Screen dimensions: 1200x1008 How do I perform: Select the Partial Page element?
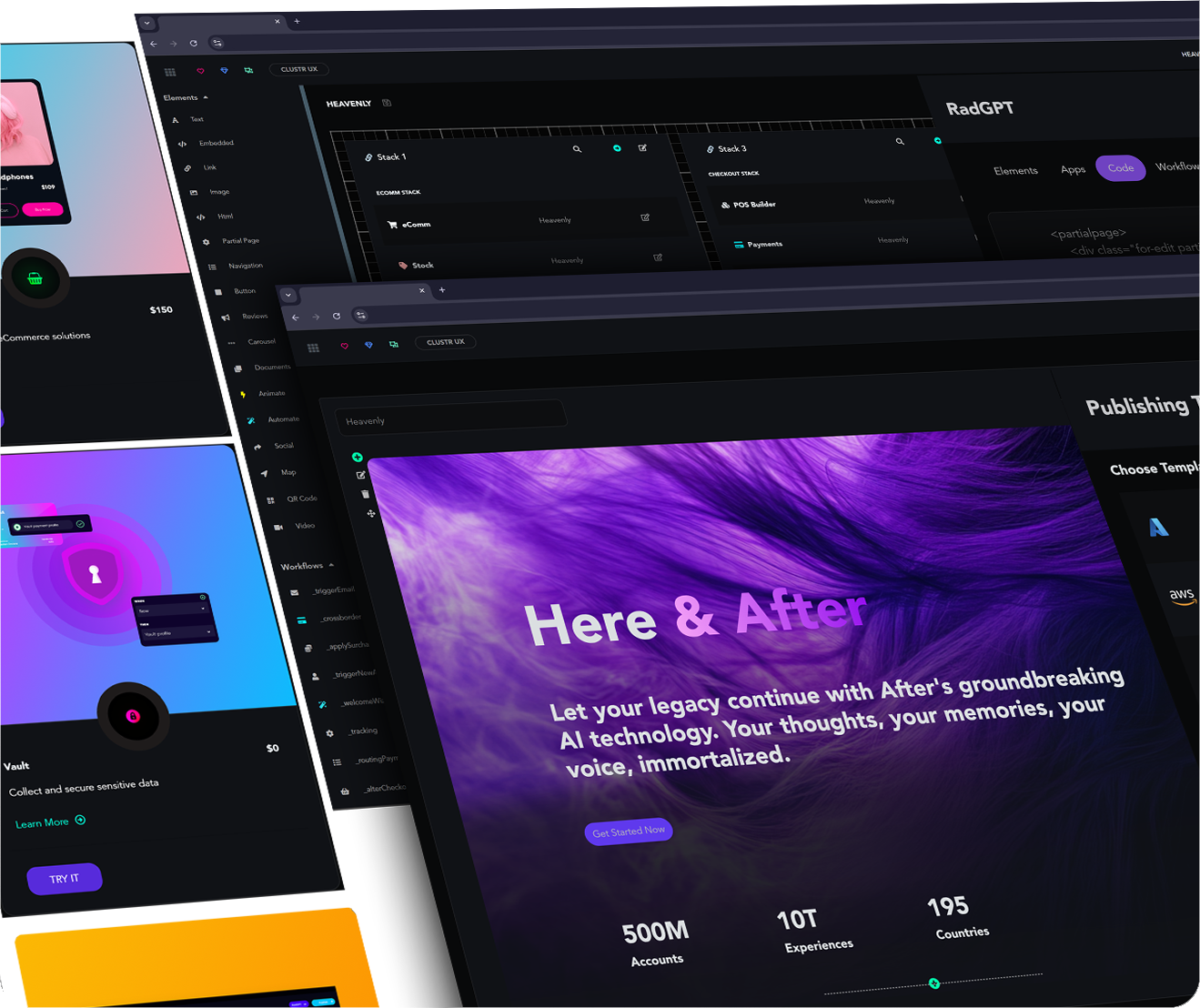click(240, 241)
